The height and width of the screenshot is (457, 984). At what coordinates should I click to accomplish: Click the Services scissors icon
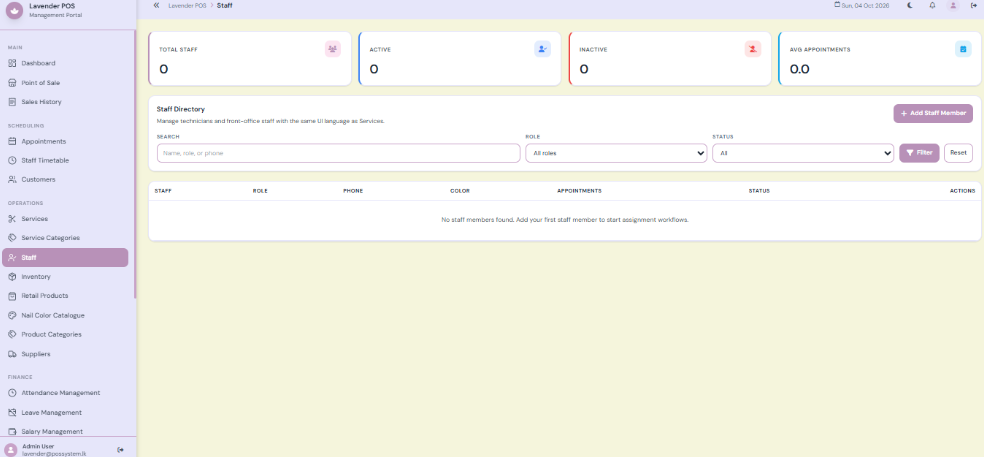[12, 218]
